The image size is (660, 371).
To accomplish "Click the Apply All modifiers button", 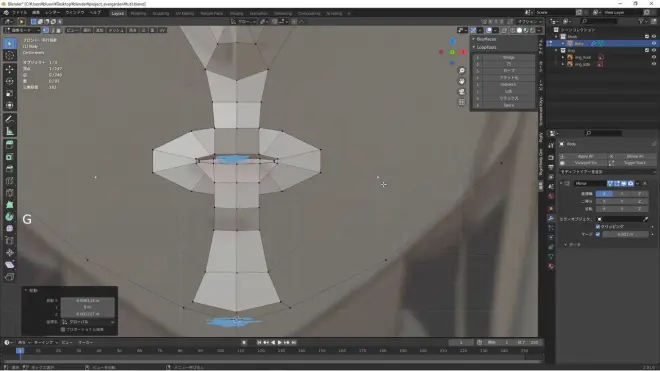I will tap(585, 156).
